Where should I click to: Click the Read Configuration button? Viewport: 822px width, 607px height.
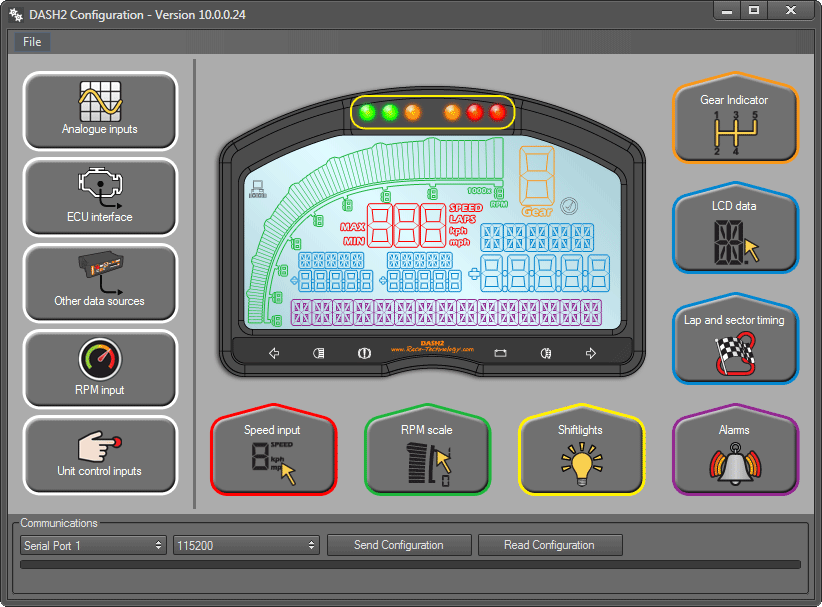(549, 545)
